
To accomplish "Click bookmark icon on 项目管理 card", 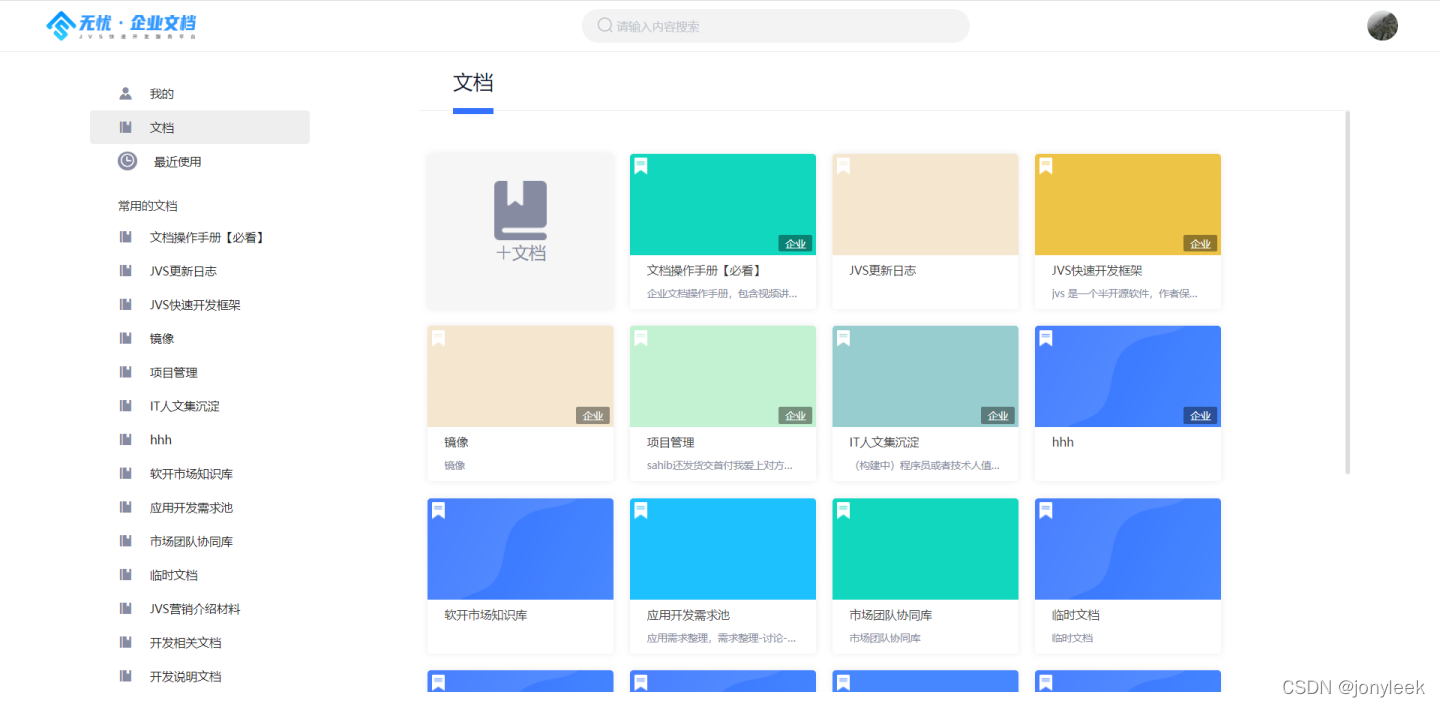I will (x=641, y=338).
